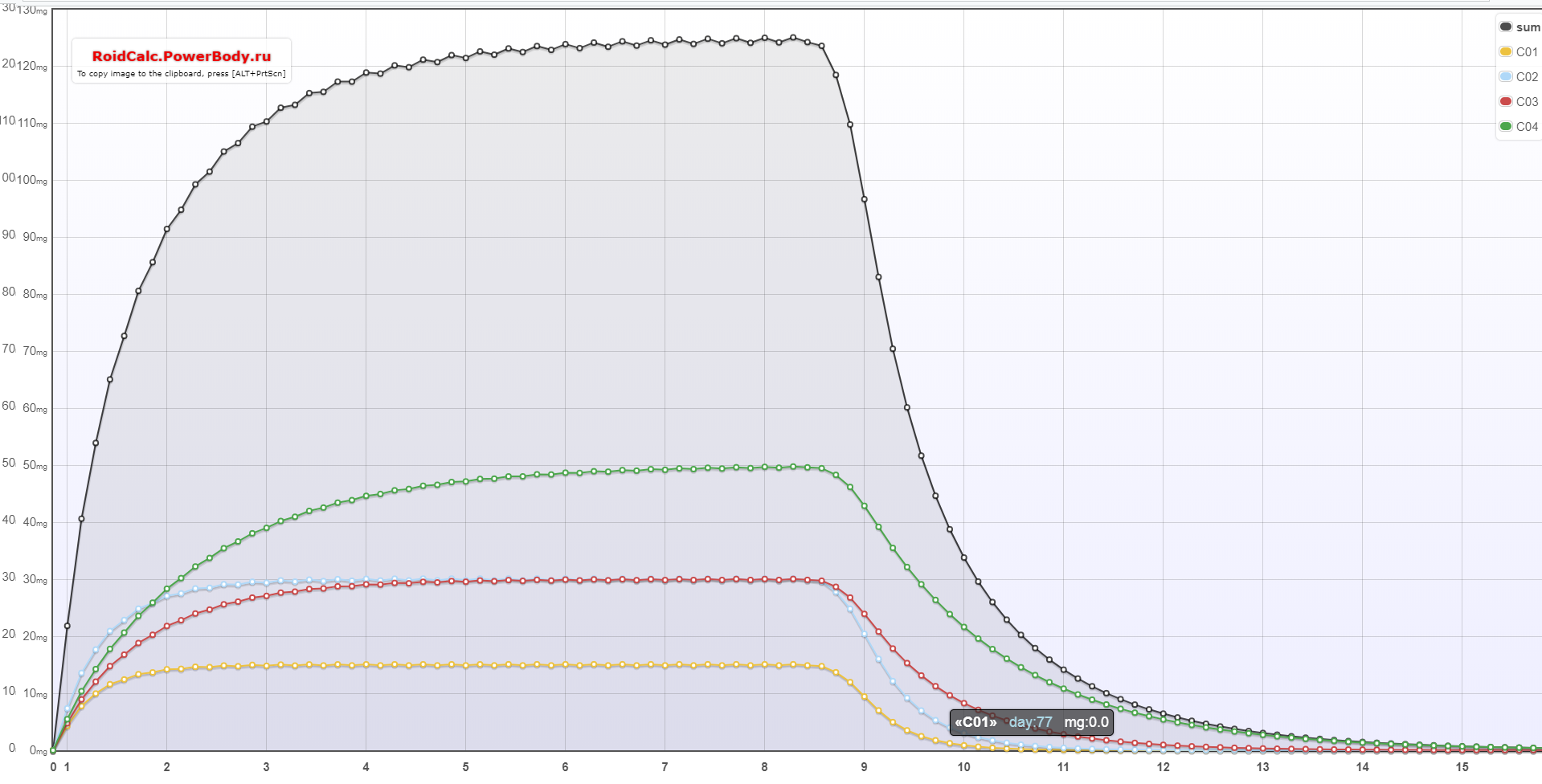Click the origin data point at 0mg
Viewport: 1542px width, 784px height.
tap(53, 751)
